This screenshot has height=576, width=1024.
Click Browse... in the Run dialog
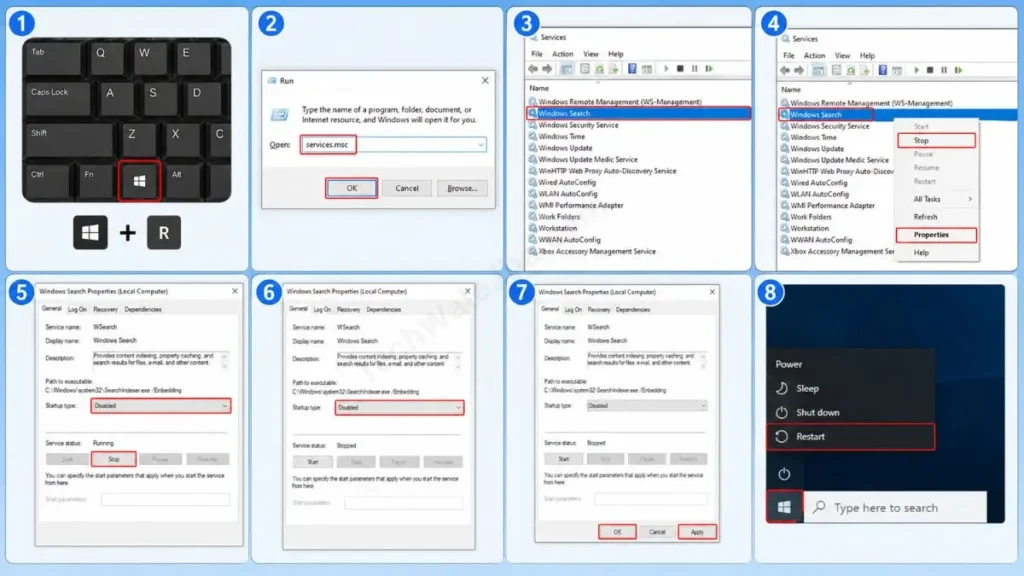pos(462,188)
